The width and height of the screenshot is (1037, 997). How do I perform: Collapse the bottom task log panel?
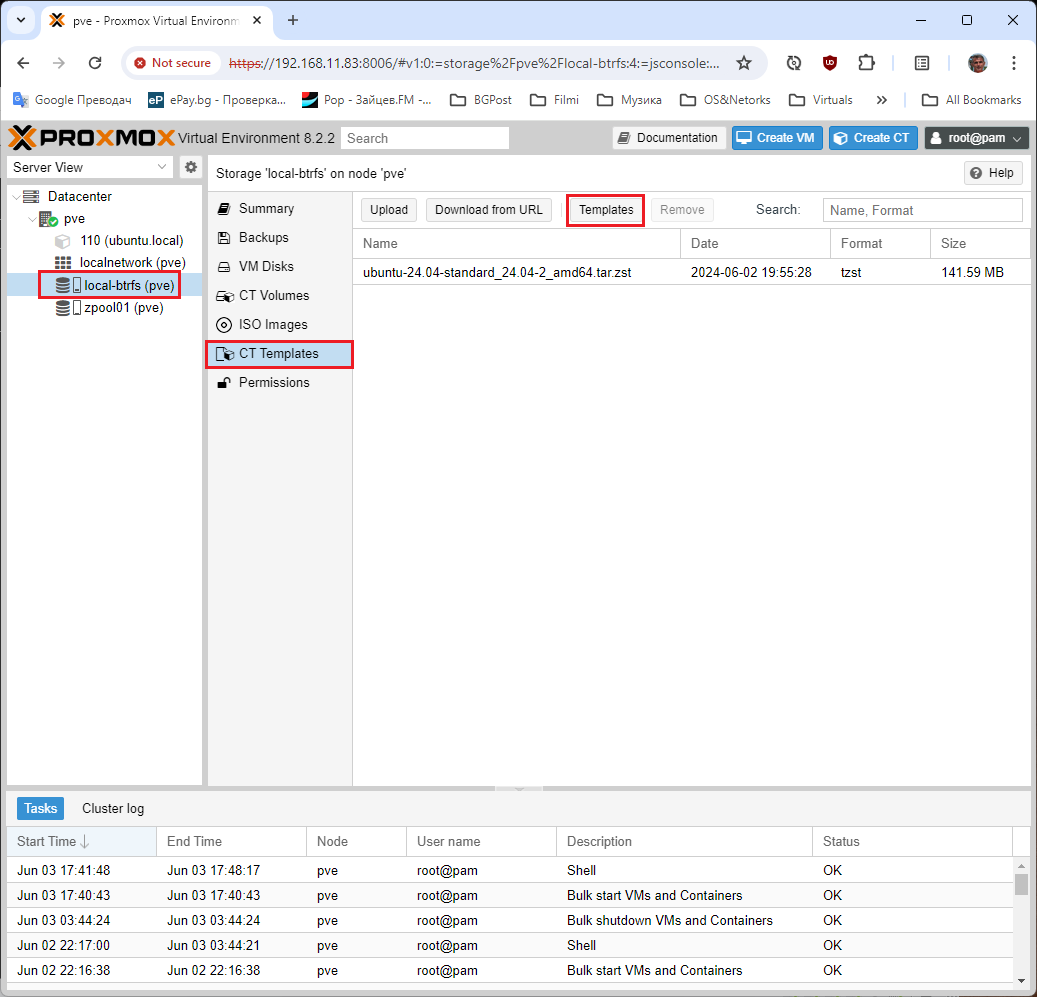click(519, 788)
